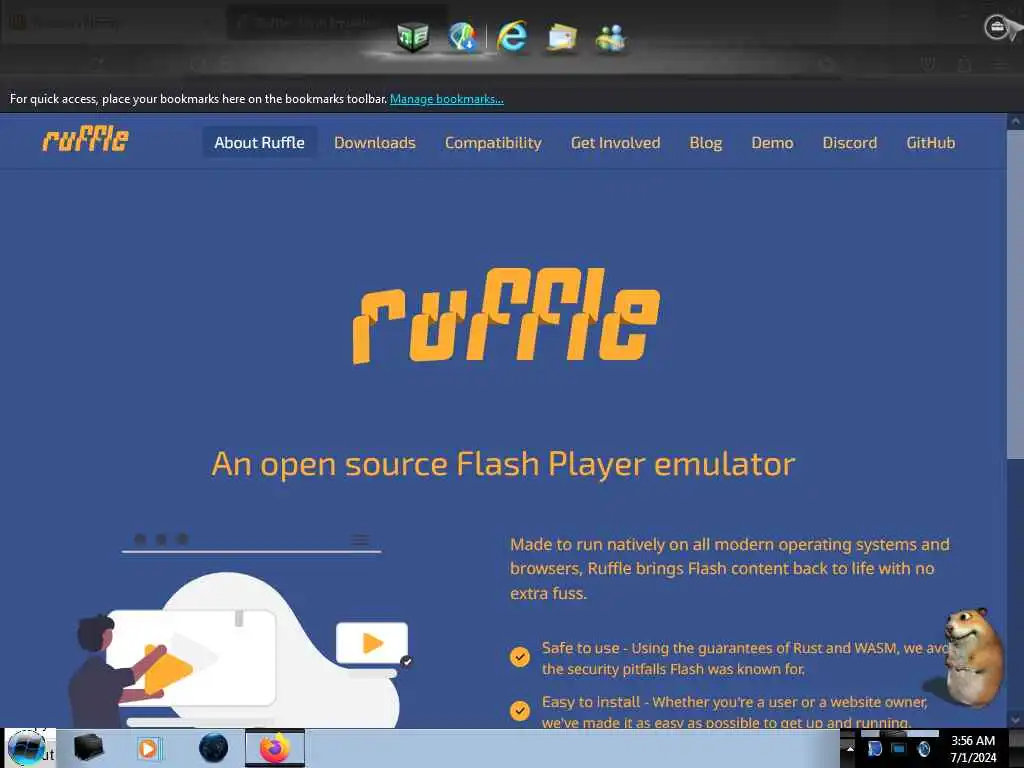Switch to Firefox on the taskbar
This screenshot has width=1024, height=768.
pyautogui.click(x=275, y=748)
